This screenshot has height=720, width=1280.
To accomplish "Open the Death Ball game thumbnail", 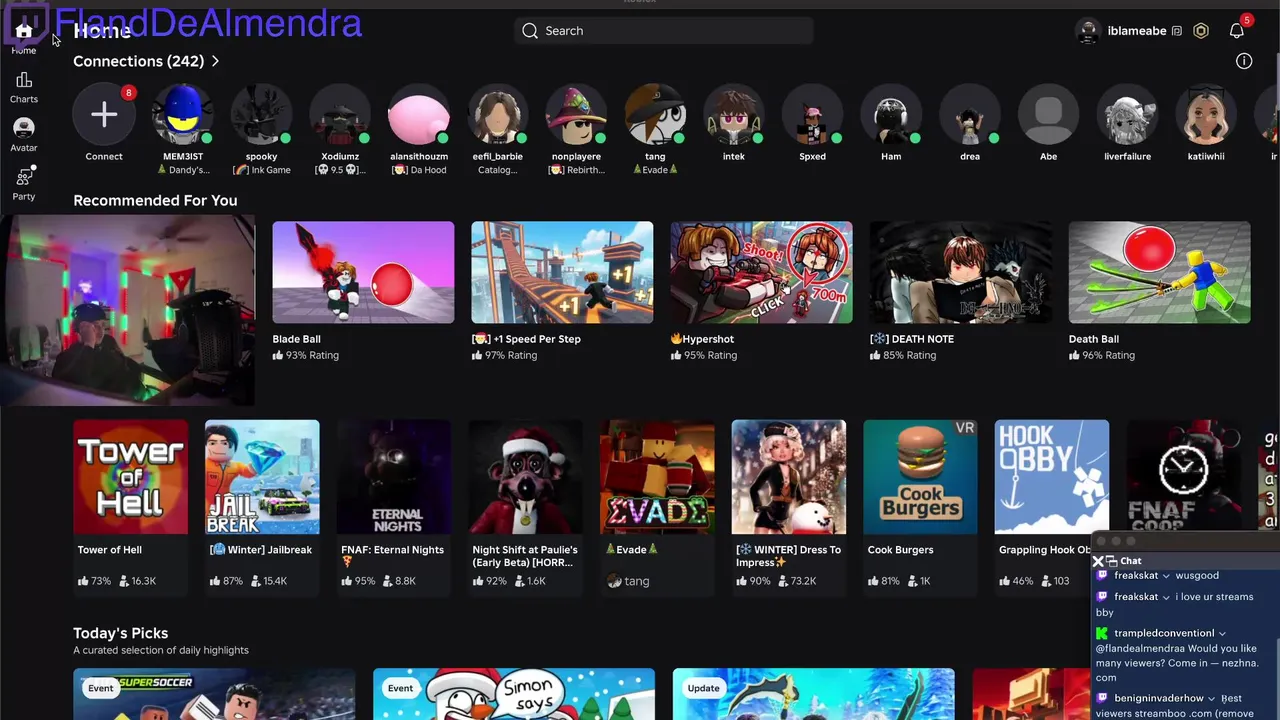I will 1159,273.
